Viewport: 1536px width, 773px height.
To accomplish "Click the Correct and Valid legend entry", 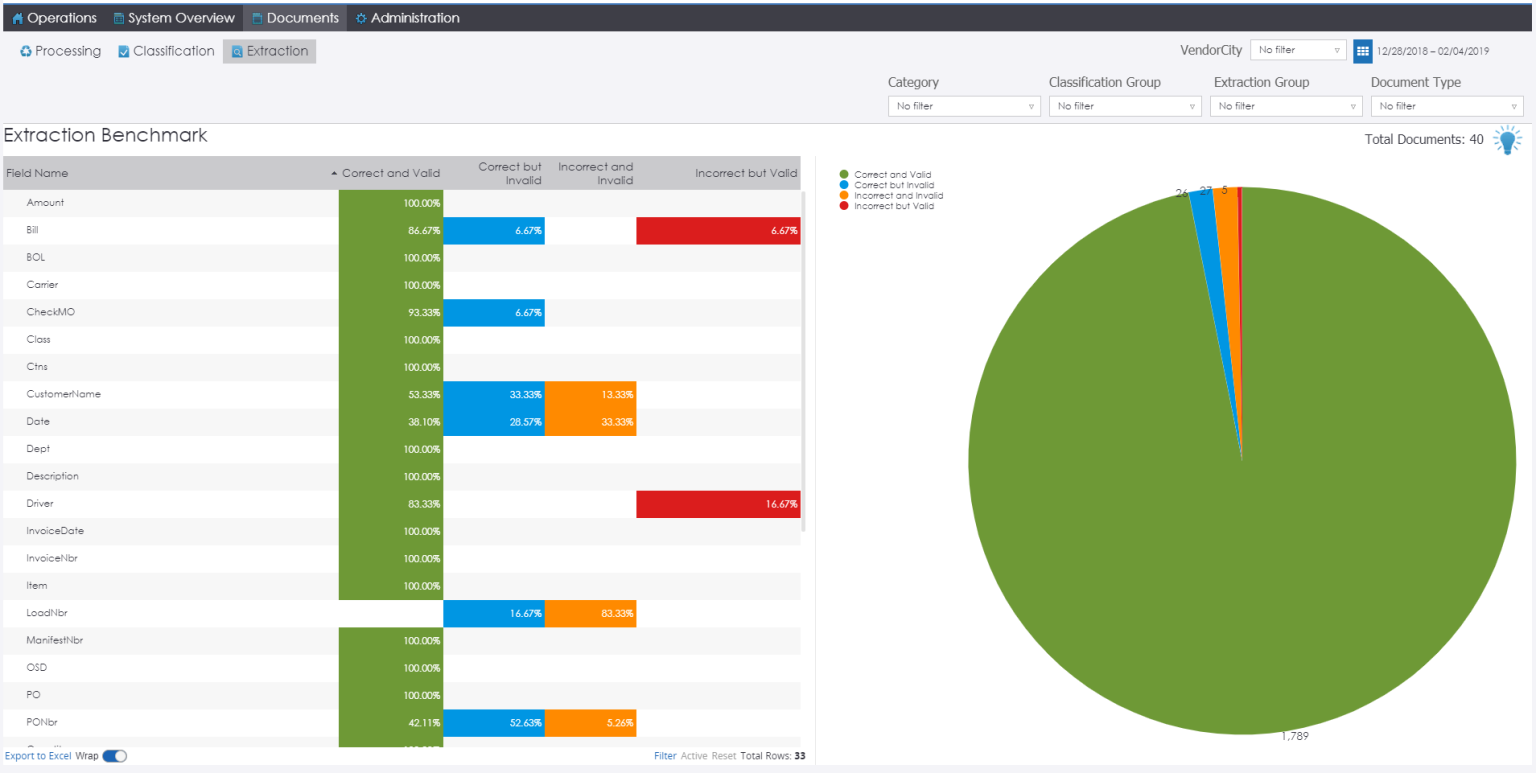I will 895,174.
